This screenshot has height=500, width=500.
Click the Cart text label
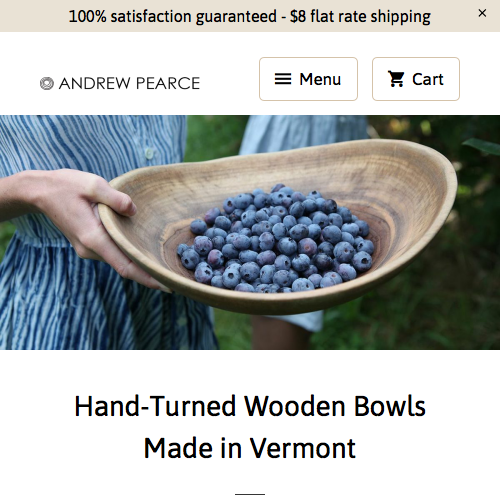(x=428, y=79)
